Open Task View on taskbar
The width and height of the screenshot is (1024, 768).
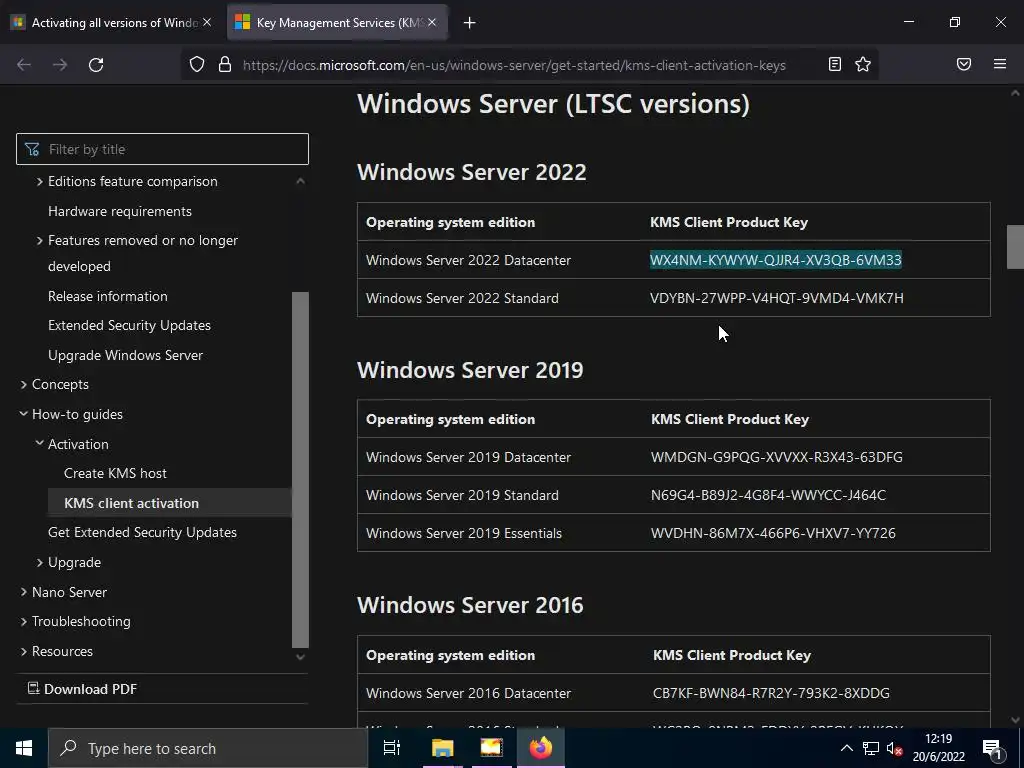tap(392, 748)
